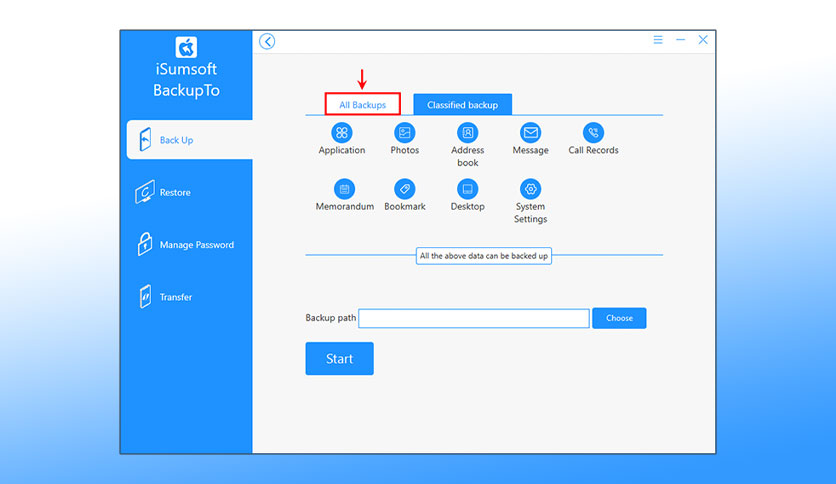This screenshot has height=484, width=836.
Task: Choose the Message envelope icon
Action: click(x=530, y=133)
